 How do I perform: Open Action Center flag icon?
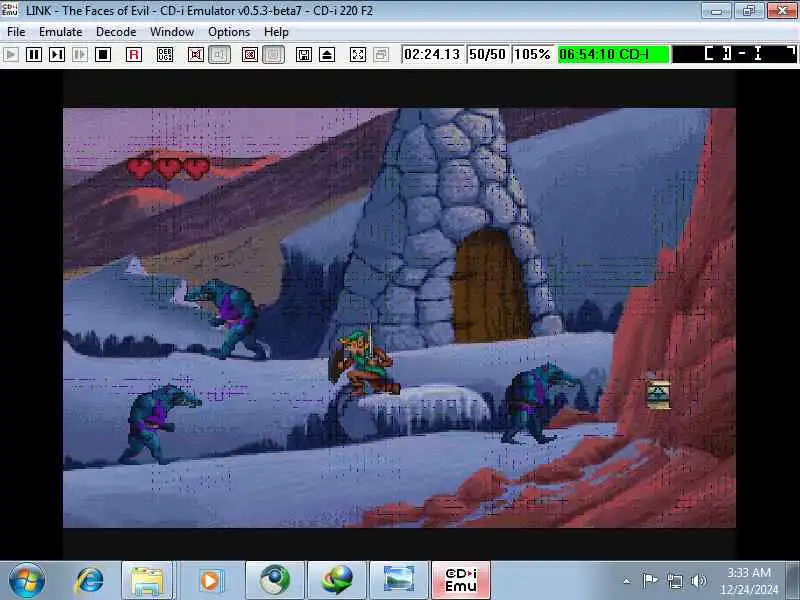(x=649, y=581)
